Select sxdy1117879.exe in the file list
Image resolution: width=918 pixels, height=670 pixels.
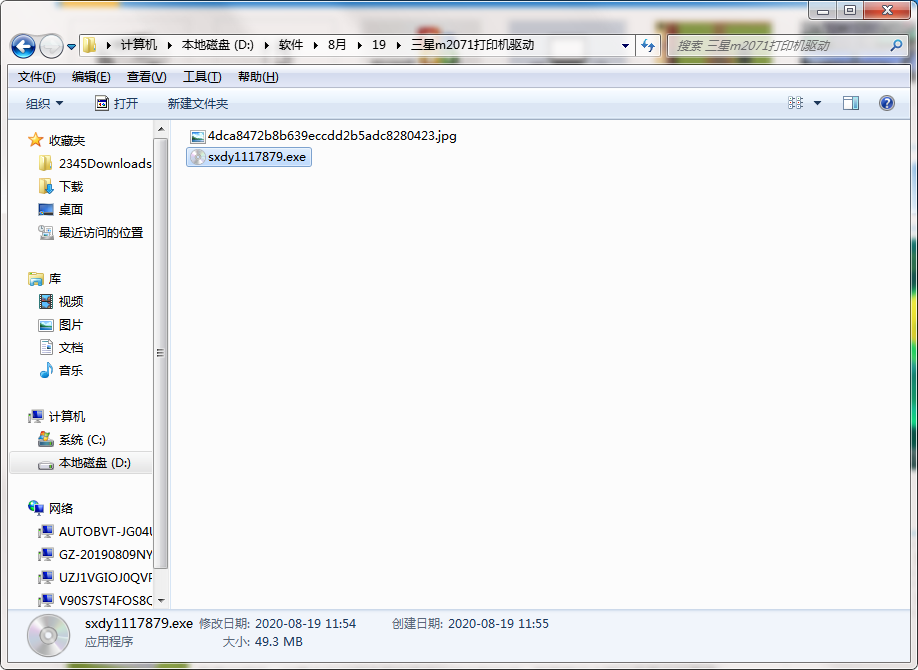click(x=249, y=157)
